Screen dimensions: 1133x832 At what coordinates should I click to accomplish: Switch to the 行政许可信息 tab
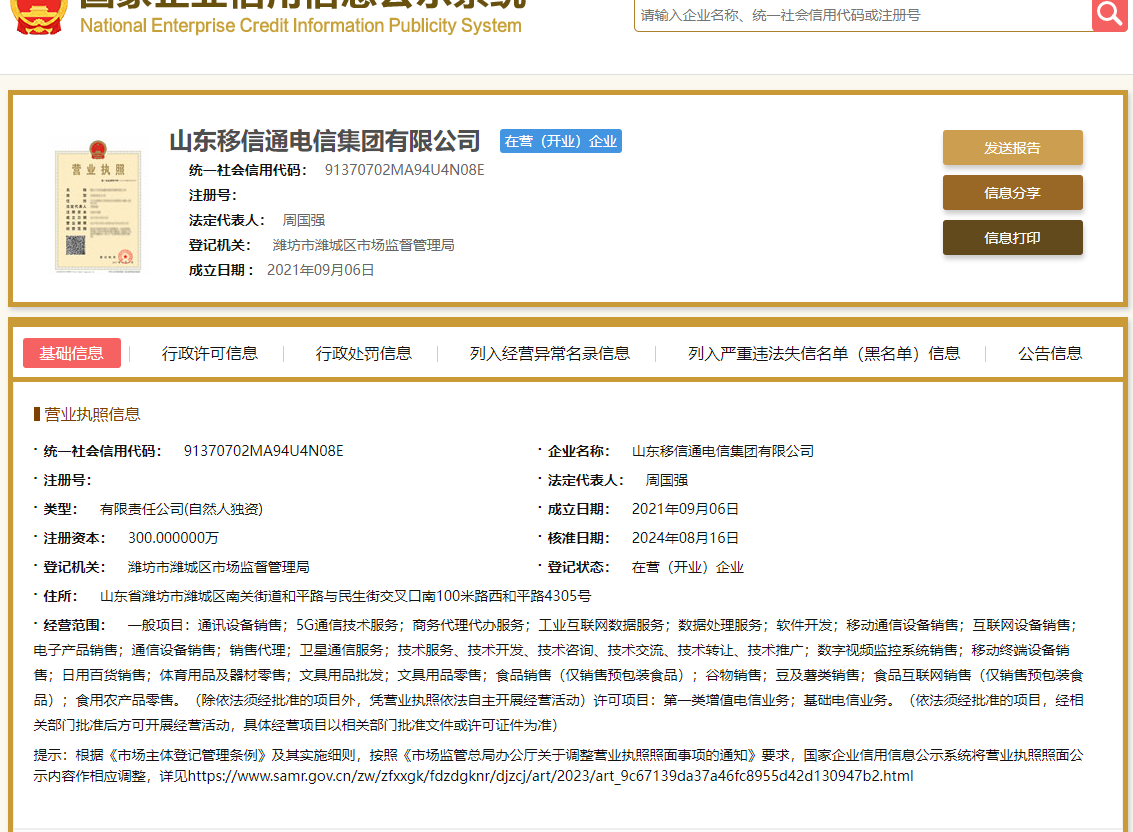tap(210, 353)
